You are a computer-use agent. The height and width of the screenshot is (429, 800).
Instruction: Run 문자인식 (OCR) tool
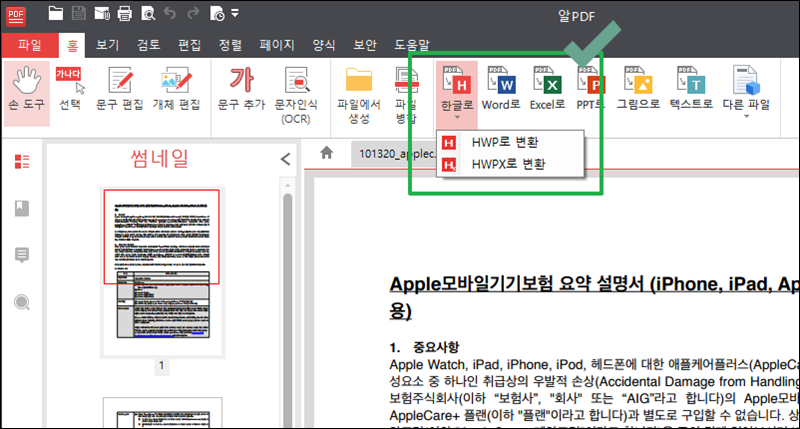click(x=296, y=96)
